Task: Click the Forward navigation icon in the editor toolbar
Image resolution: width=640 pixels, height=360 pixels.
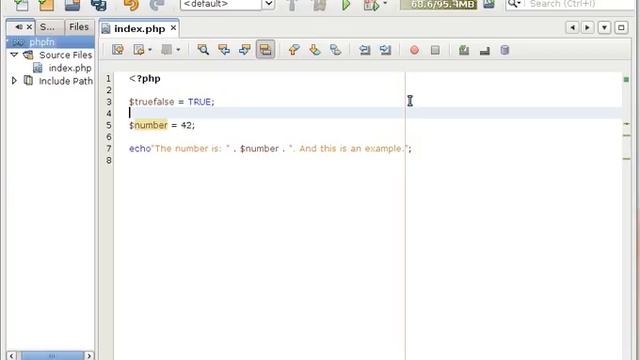Action: [166, 50]
